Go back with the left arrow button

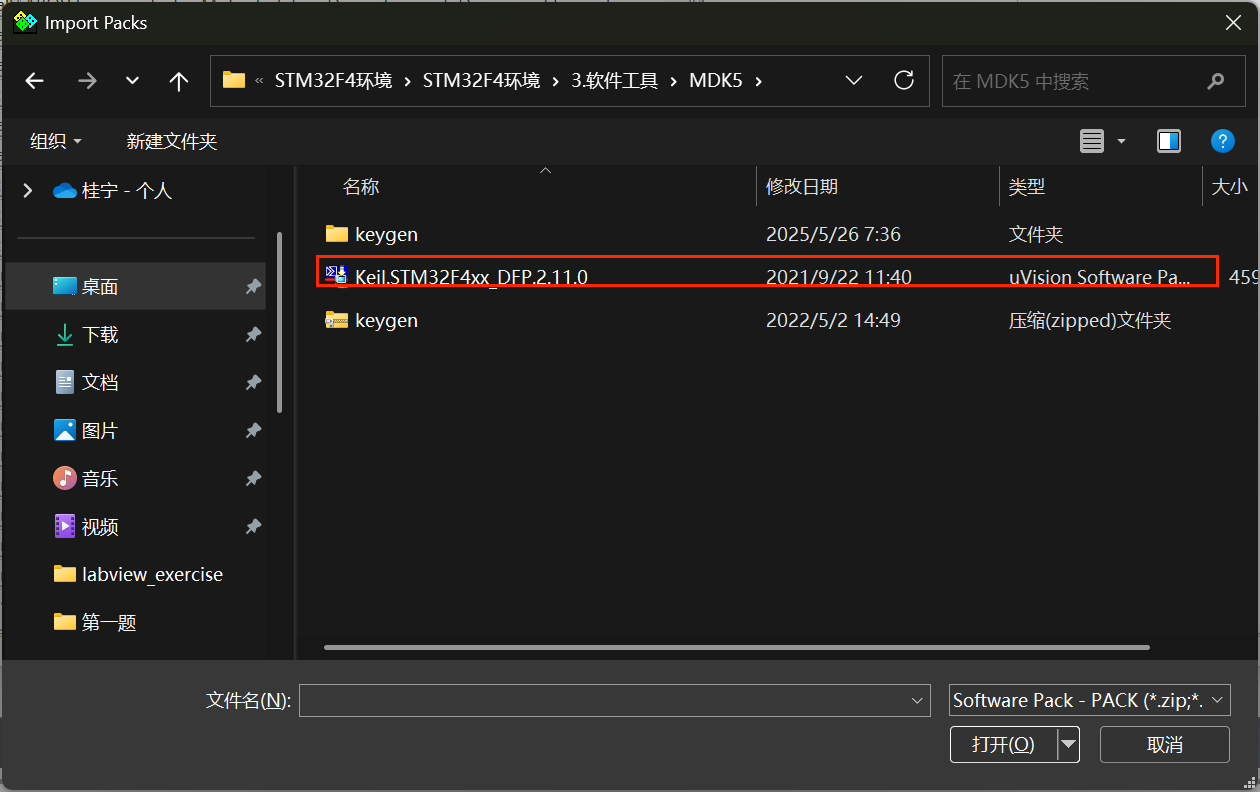click(35, 81)
